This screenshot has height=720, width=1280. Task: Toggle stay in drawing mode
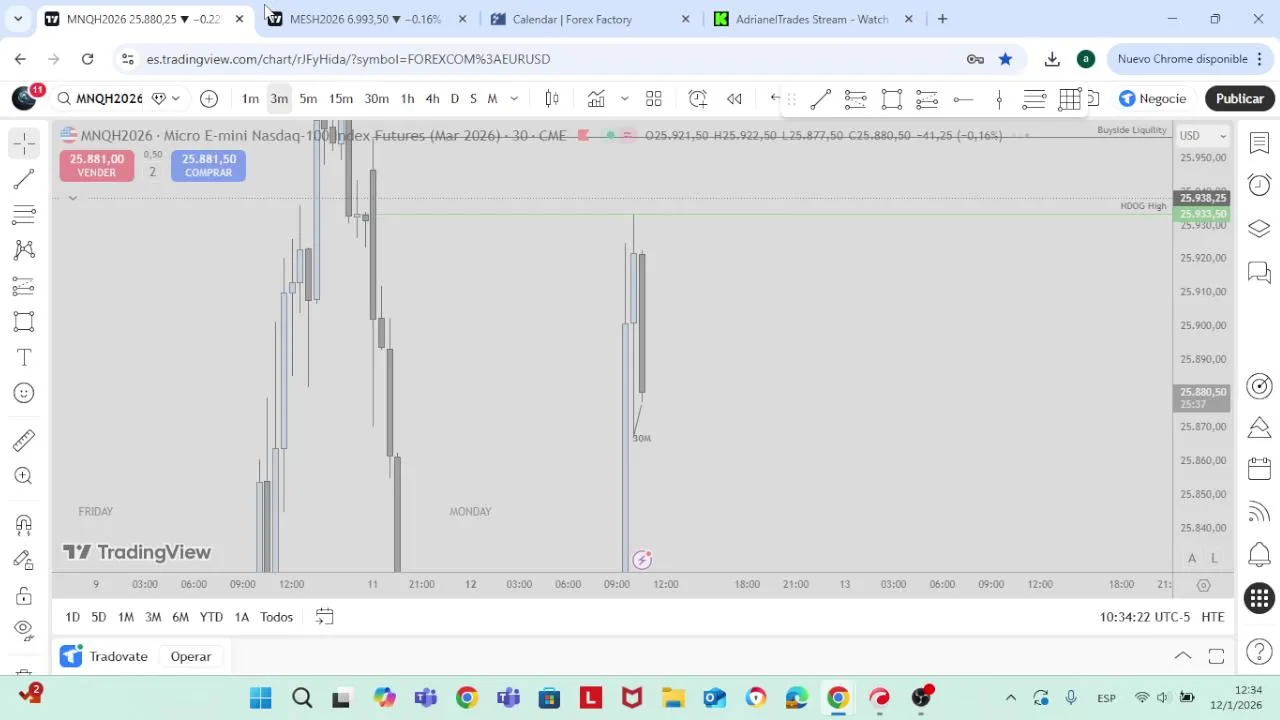point(24,560)
